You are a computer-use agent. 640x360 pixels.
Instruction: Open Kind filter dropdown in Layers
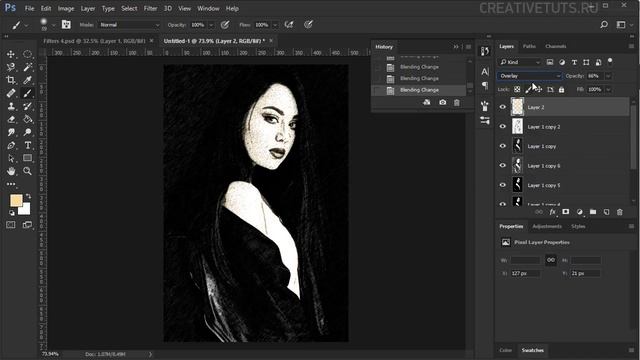pos(520,62)
